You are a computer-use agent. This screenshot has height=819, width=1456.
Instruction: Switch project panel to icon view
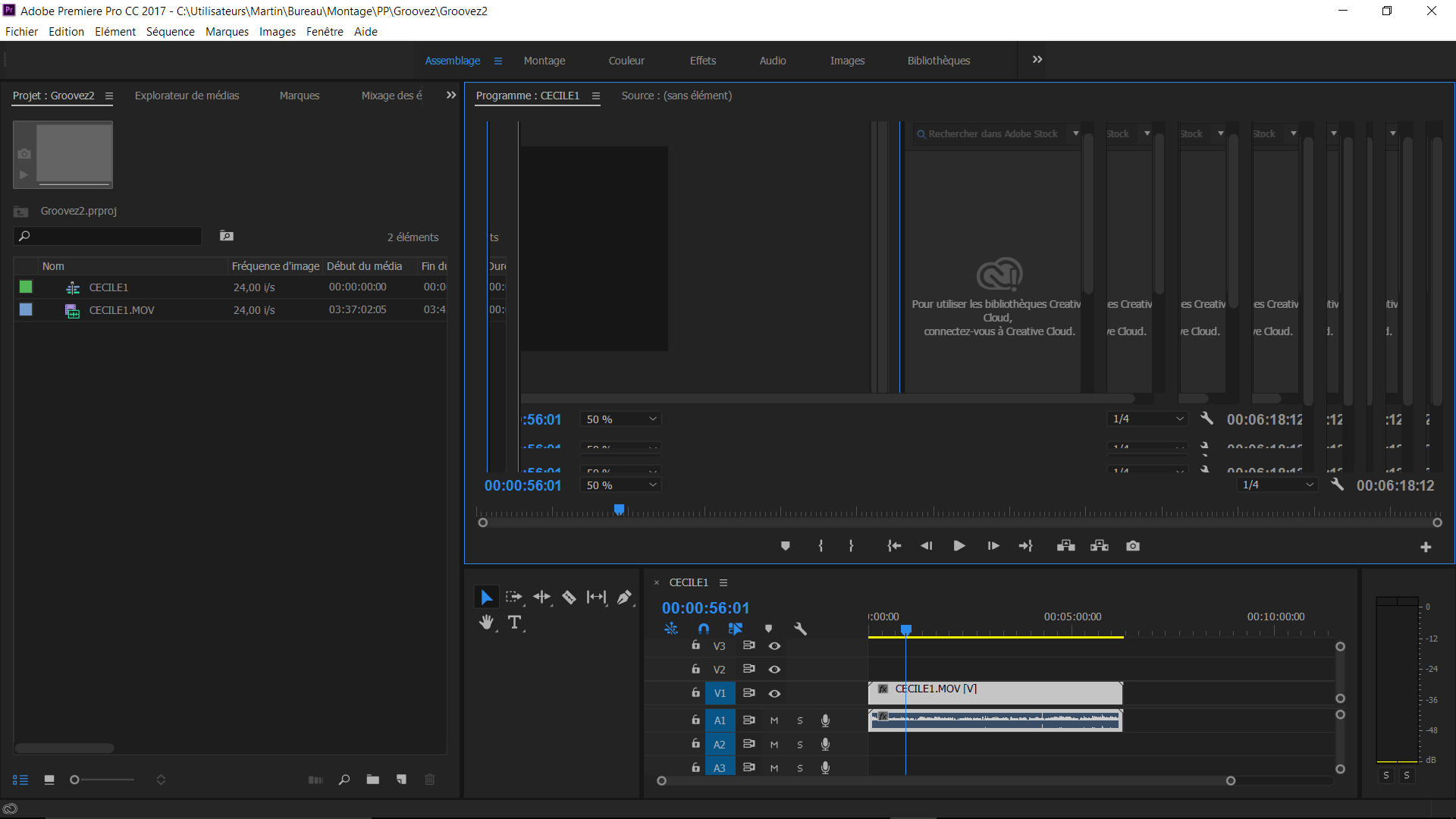(49, 780)
